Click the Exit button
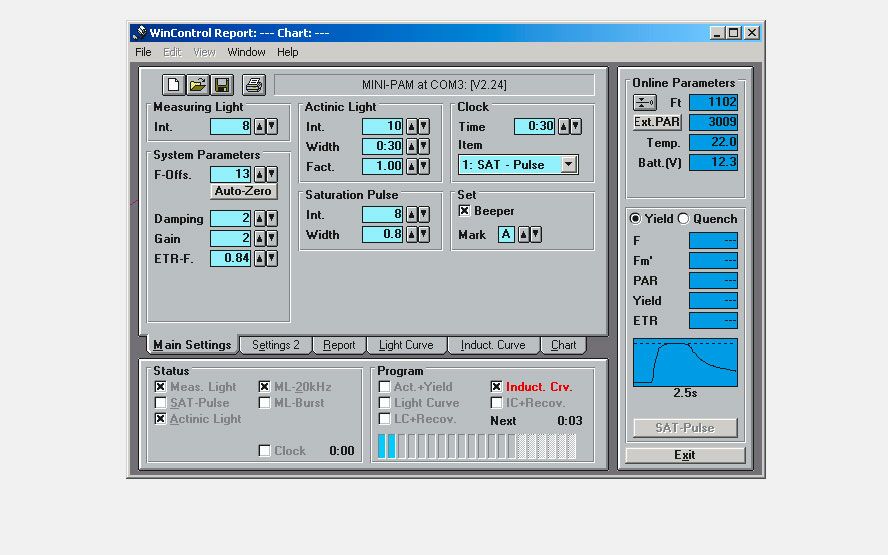 pos(685,455)
